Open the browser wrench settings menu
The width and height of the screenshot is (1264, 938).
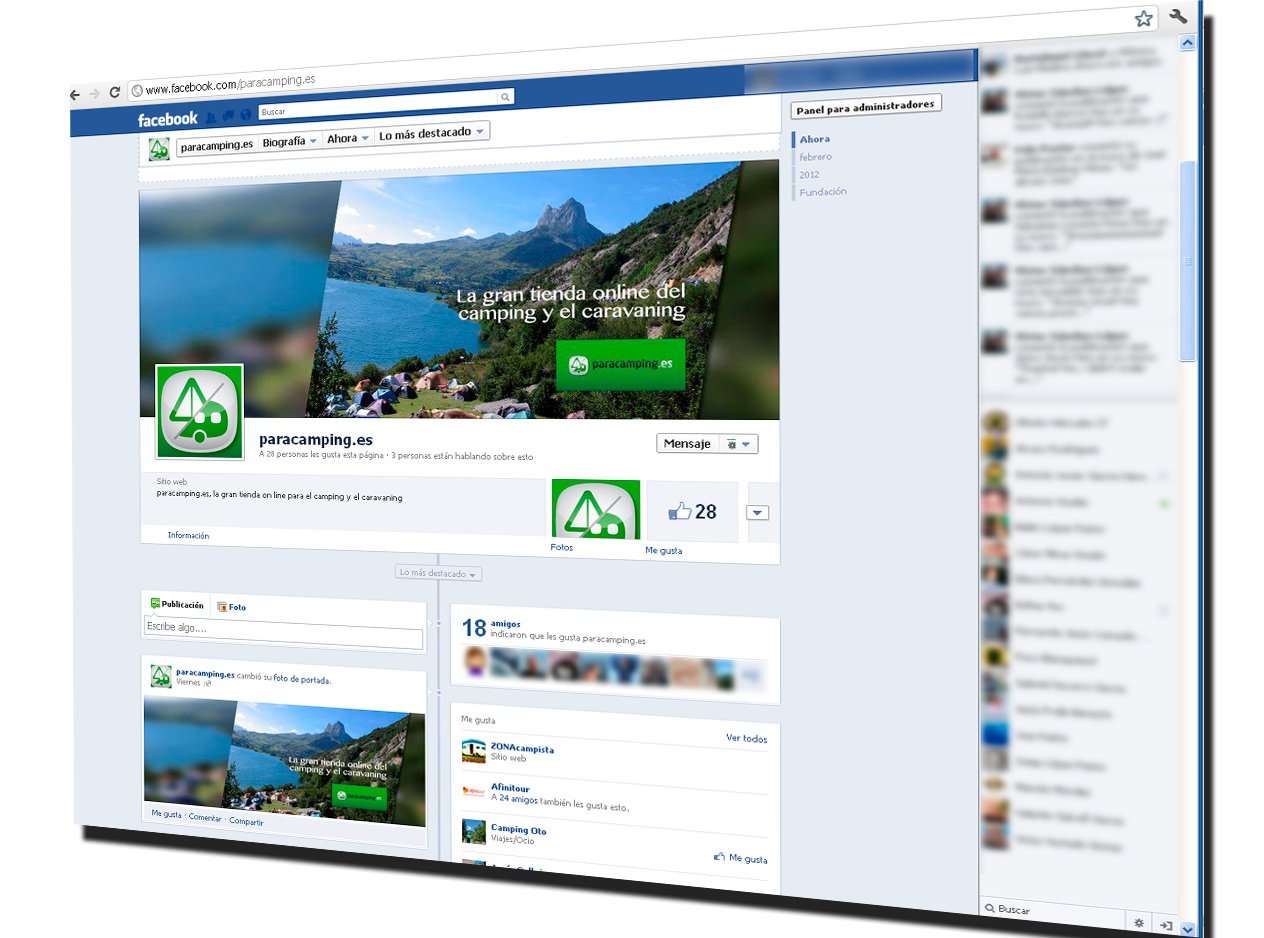click(x=1177, y=17)
